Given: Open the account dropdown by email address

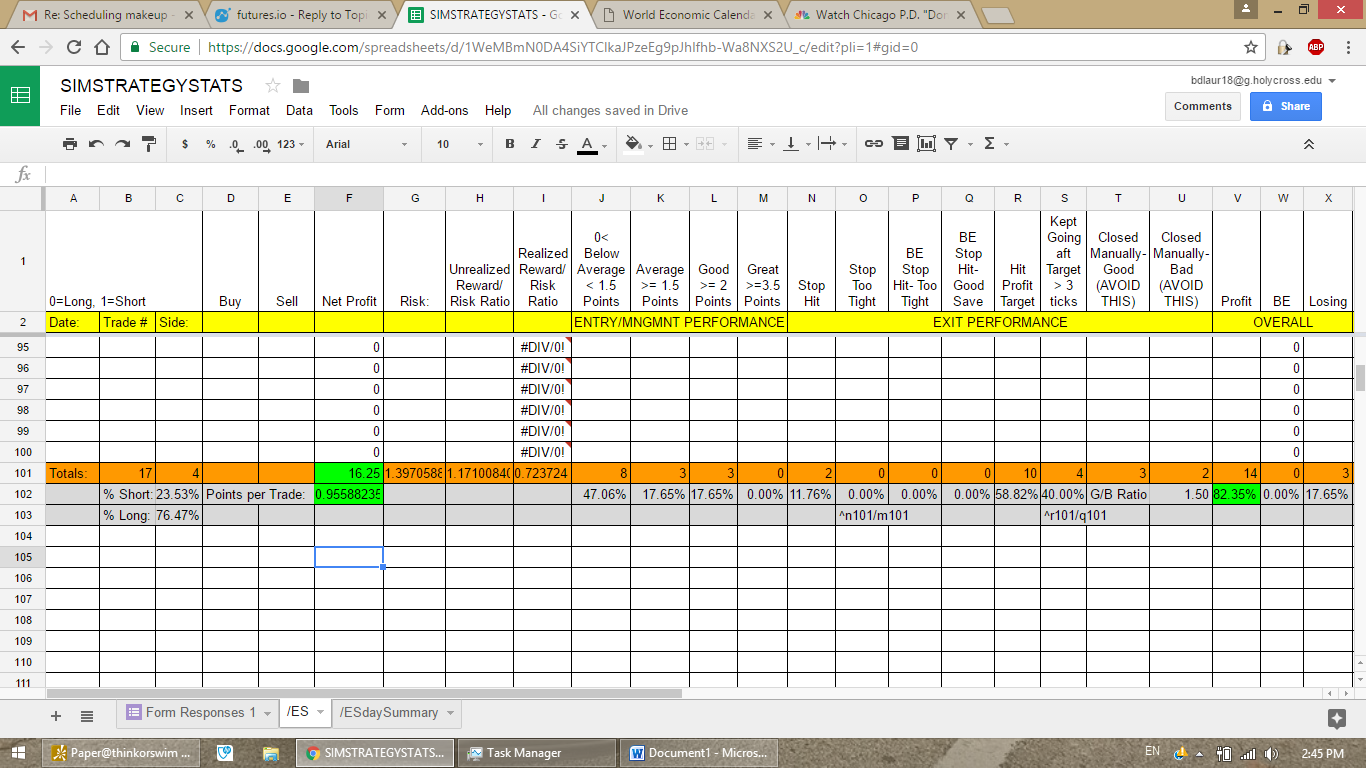Looking at the screenshot, I should point(1263,80).
